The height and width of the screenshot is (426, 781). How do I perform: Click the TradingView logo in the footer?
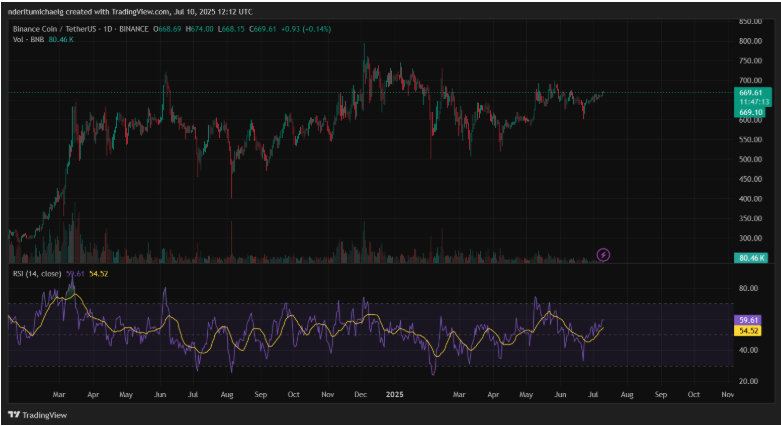pos(38,415)
